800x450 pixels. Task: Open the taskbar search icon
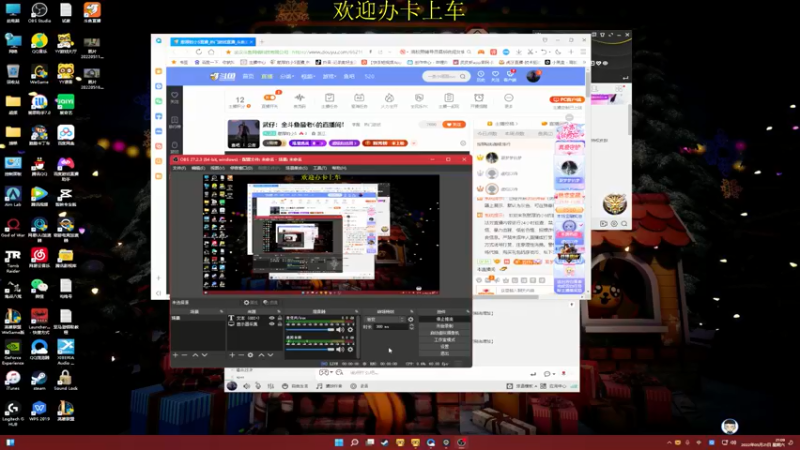click(354, 442)
